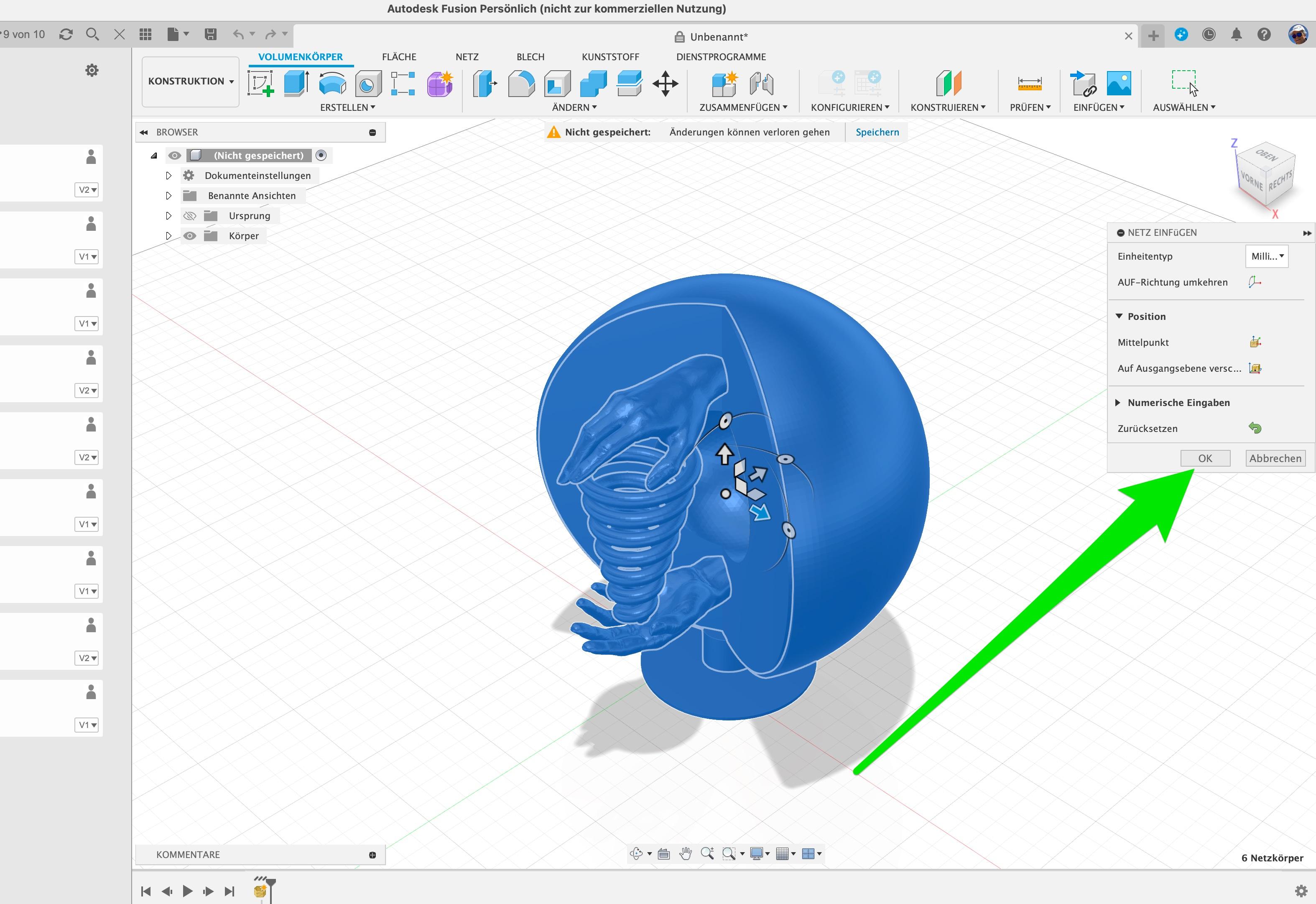Image resolution: width=1316 pixels, height=904 pixels.
Task: Click the New Component icon
Action: (725, 83)
